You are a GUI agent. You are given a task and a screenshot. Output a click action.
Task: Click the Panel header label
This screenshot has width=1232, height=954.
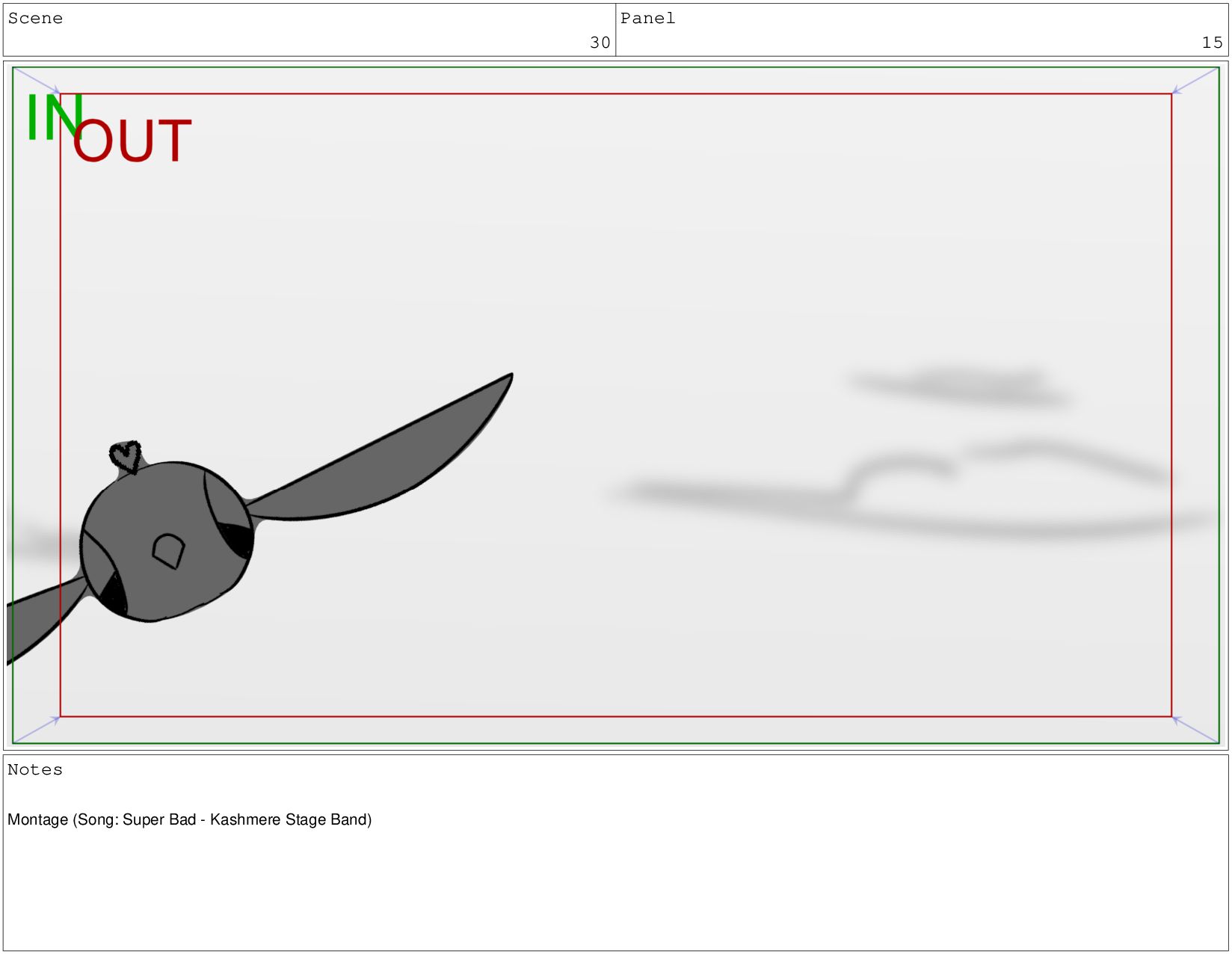tap(647, 18)
